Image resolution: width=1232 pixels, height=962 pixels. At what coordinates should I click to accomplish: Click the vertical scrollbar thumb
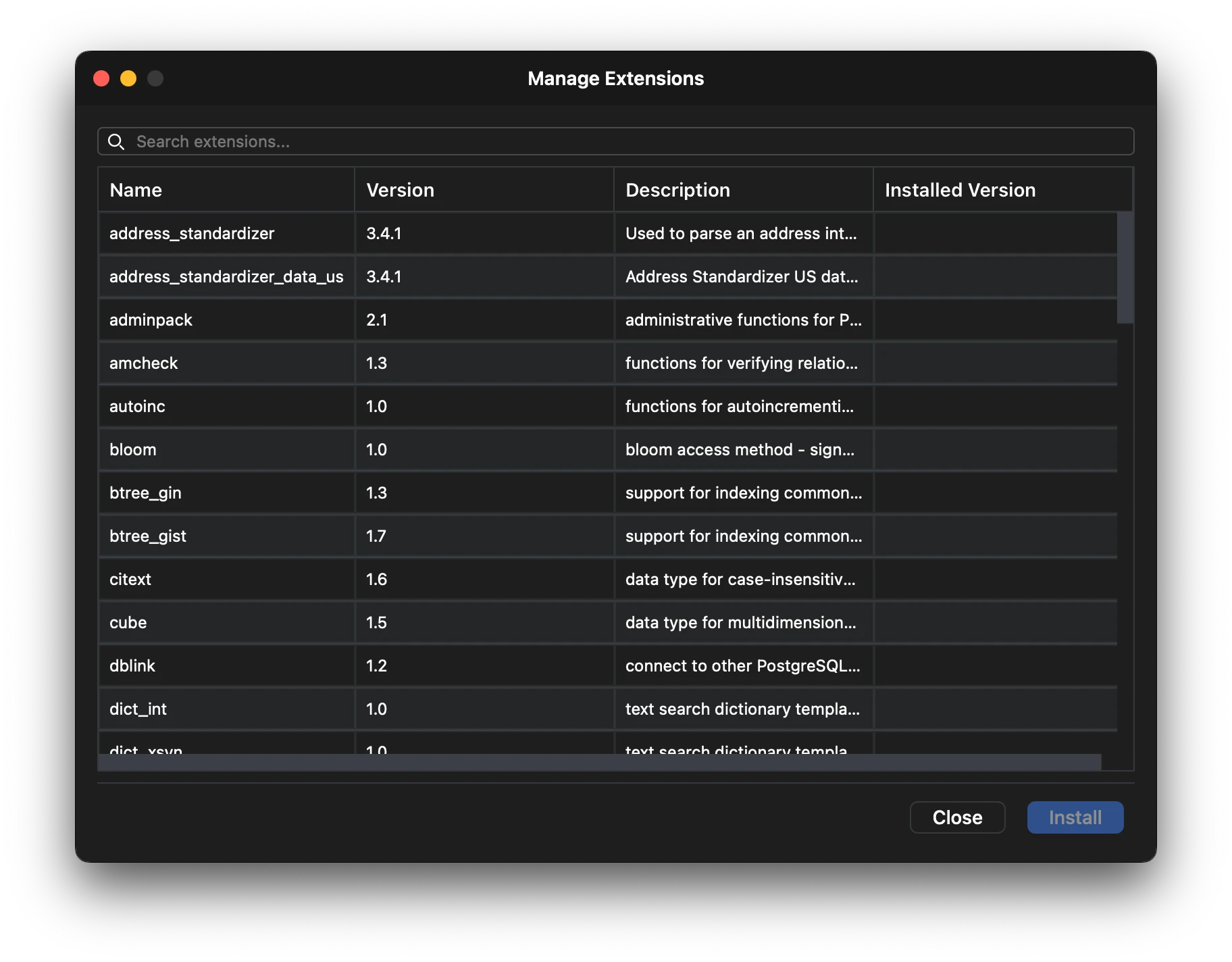pyautogui.click(x=1125, y=268)
